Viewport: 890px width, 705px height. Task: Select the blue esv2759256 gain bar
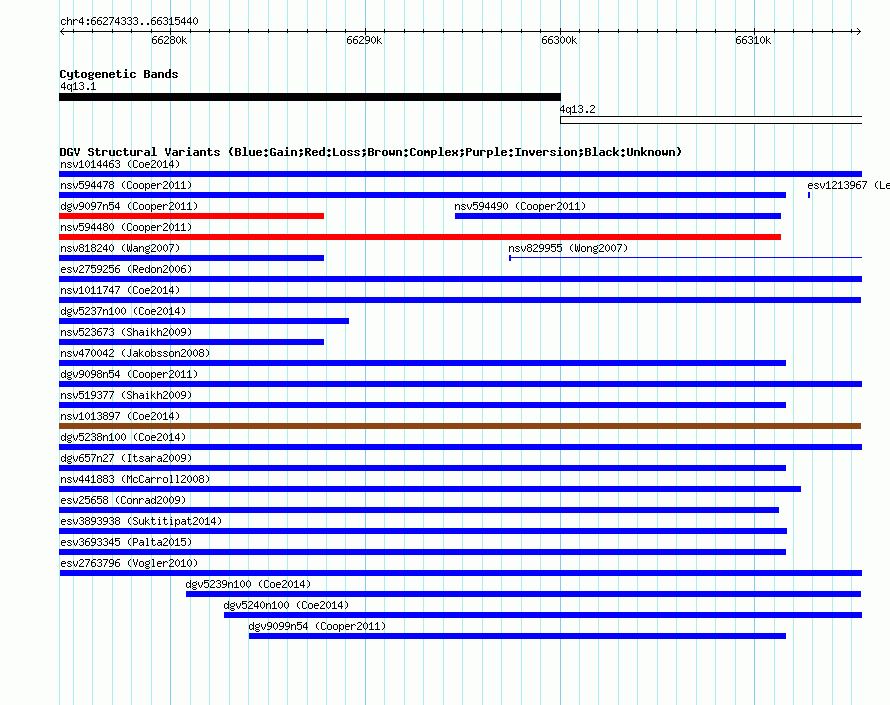[x=460, y=279]
